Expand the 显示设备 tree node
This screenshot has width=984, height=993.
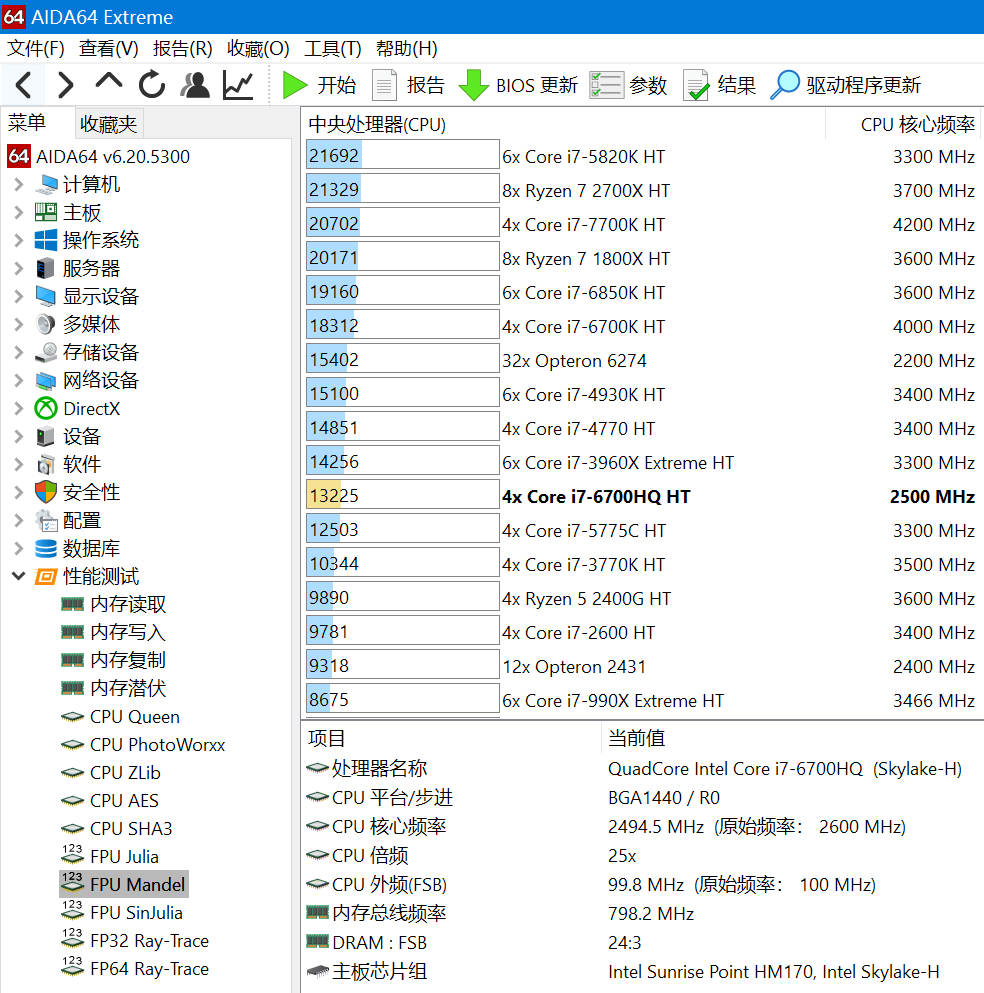click(x=18, y=296)
